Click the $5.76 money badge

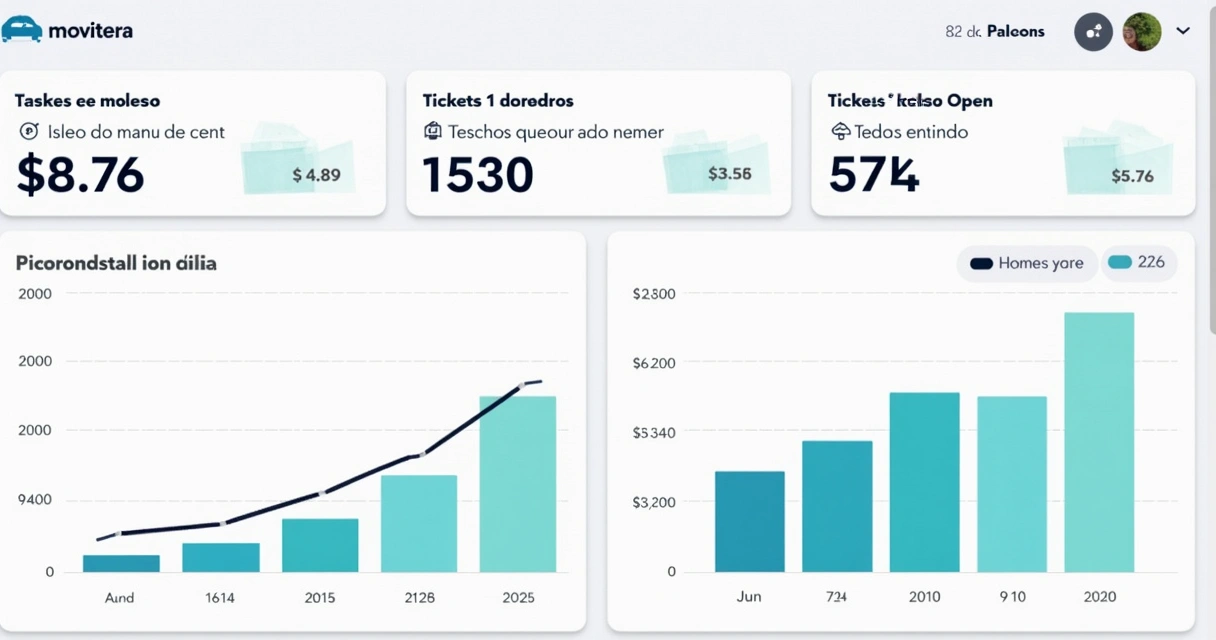click(1133, 176)
